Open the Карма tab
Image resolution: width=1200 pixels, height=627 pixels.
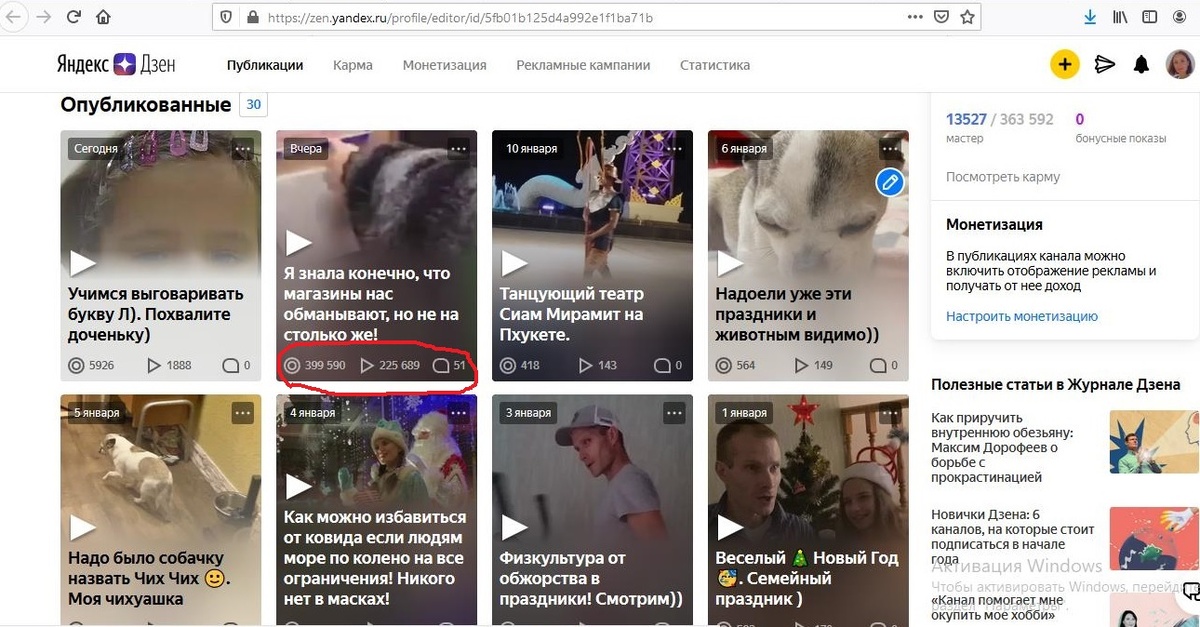(x=353, y=65)
